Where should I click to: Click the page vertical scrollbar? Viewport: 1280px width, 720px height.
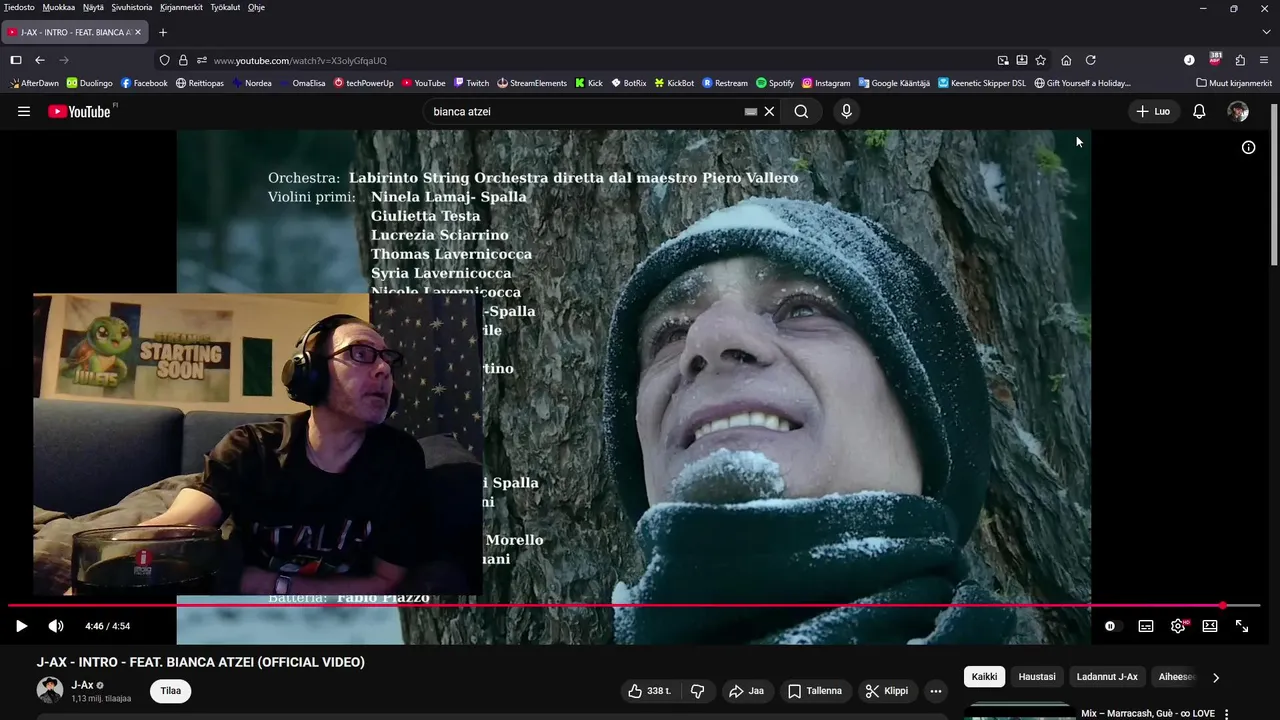click(x=1274, y=185)
